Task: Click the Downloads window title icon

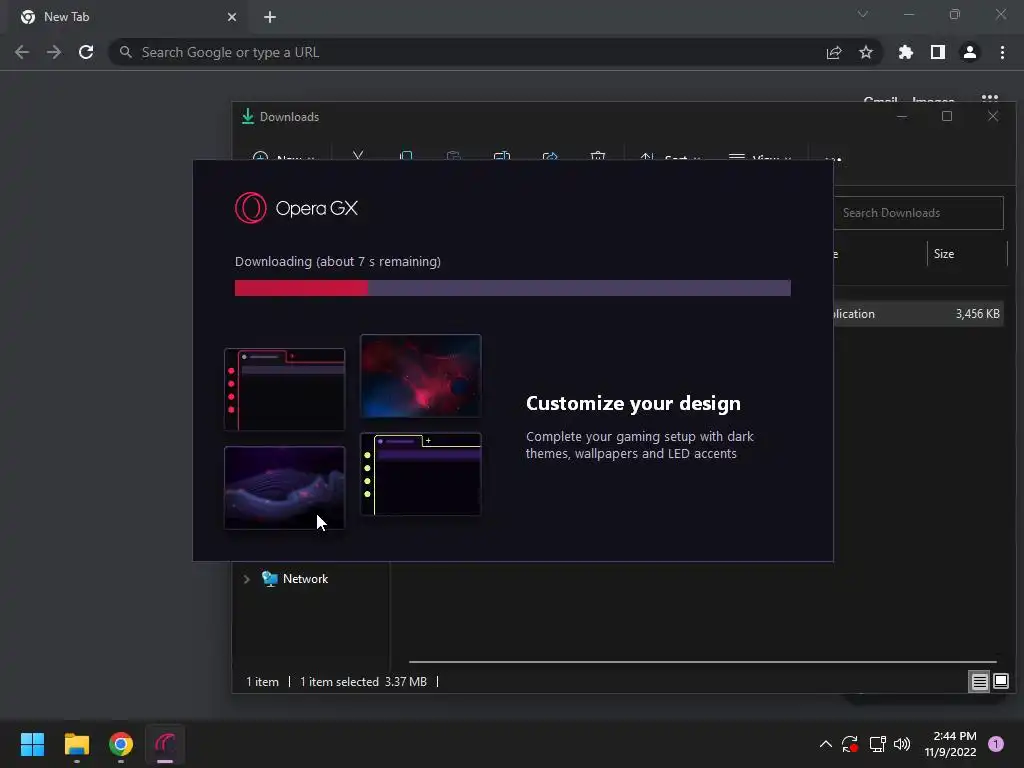Action: click(x=248, y=117)
